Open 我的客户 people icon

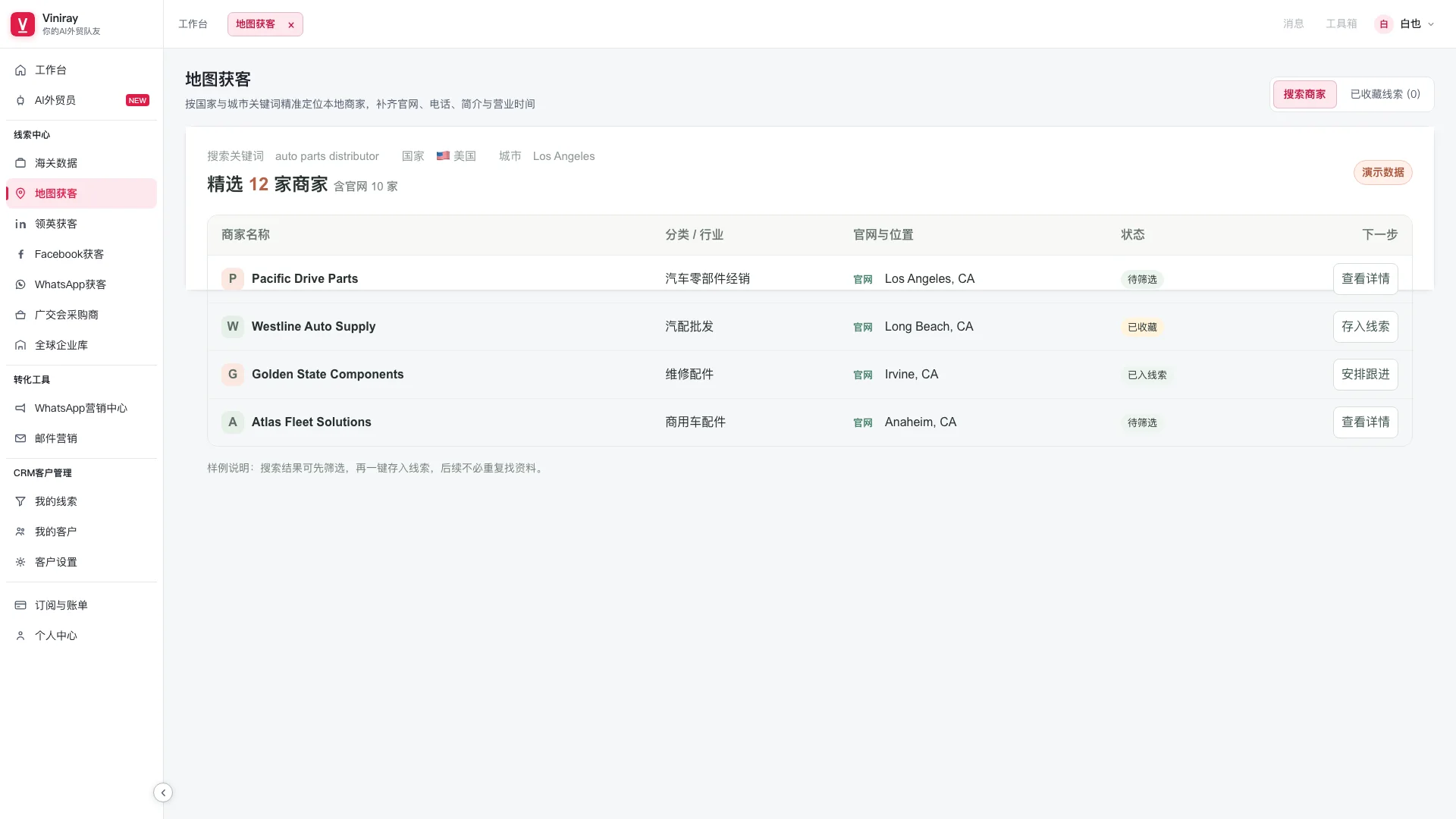click(20, 532)
